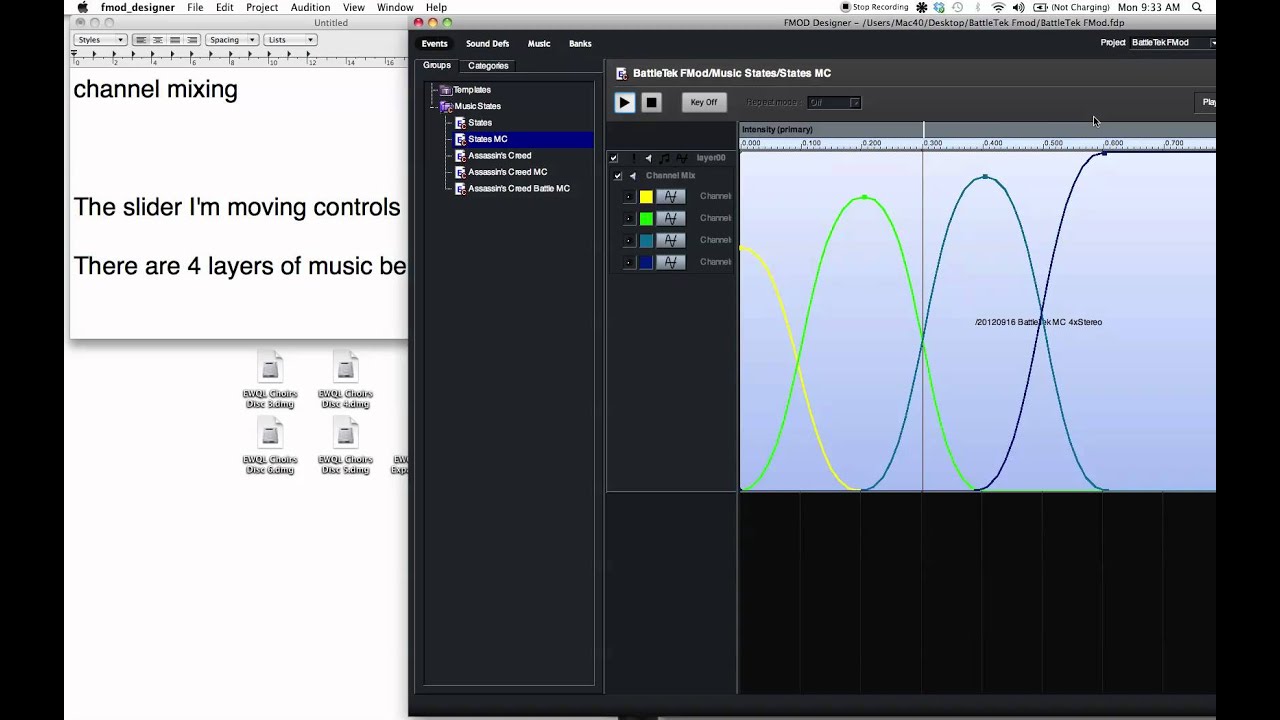Switch to the Music tab
Viewport: 1280px width, 720px height.
[x=539, y=44]
